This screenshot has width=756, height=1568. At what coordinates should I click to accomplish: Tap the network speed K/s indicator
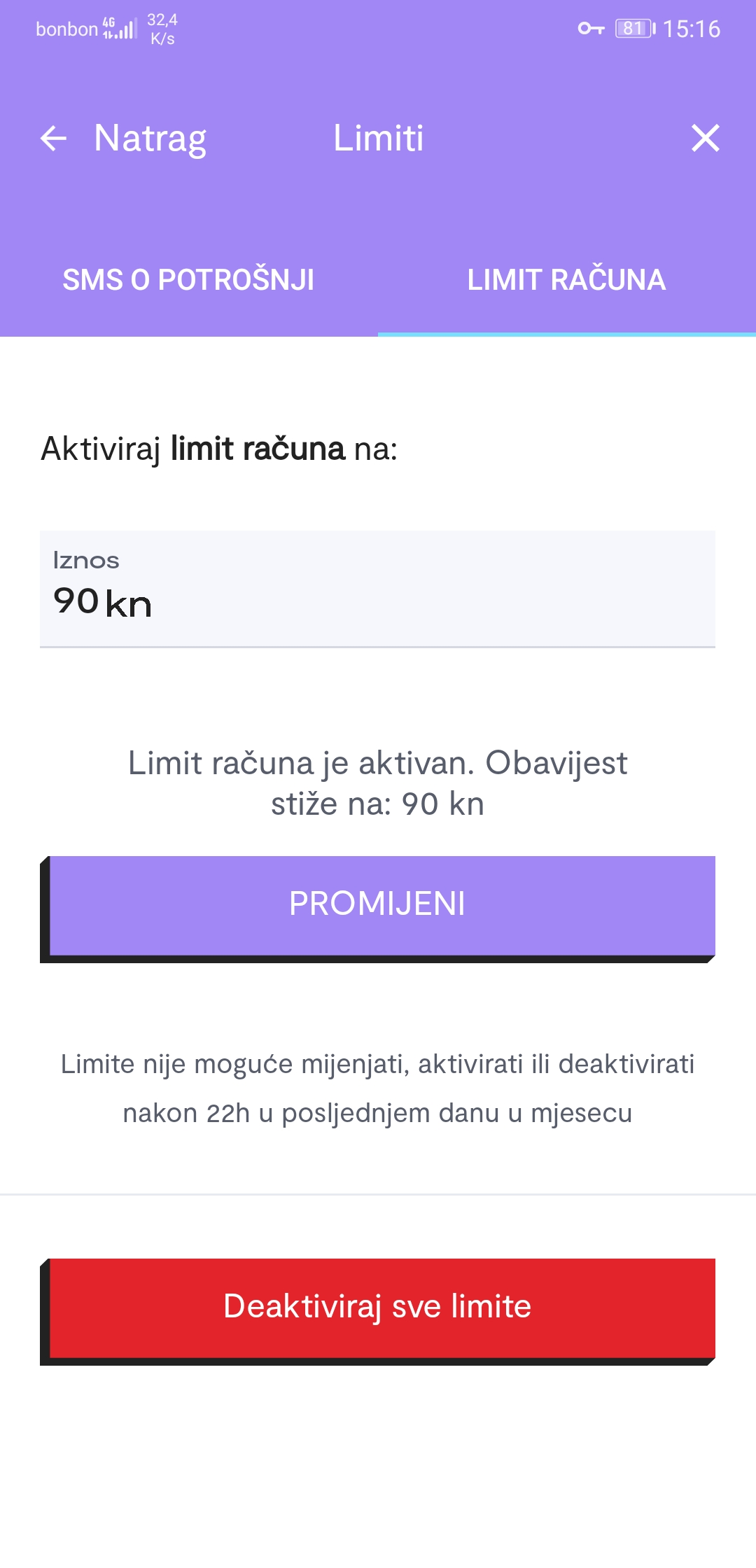tap(162, 29)
